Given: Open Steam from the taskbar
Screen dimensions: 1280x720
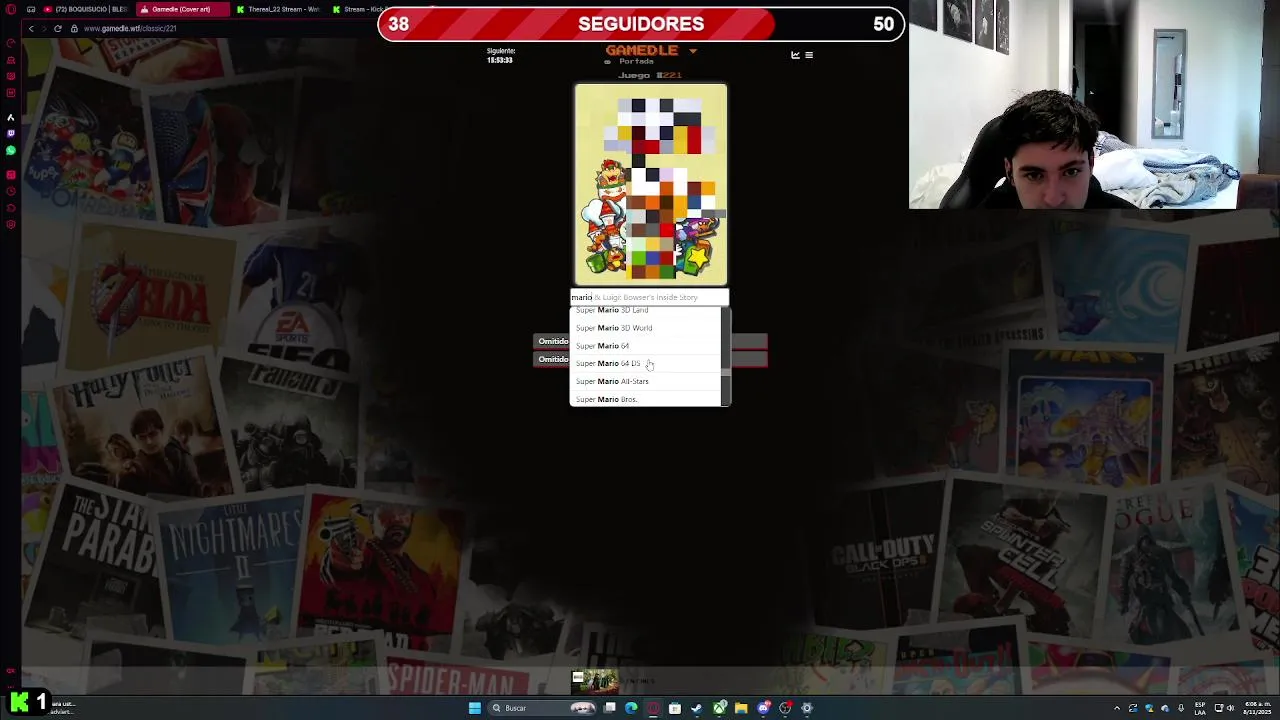Looking at the screenshot, I should [x=697, y=708].
